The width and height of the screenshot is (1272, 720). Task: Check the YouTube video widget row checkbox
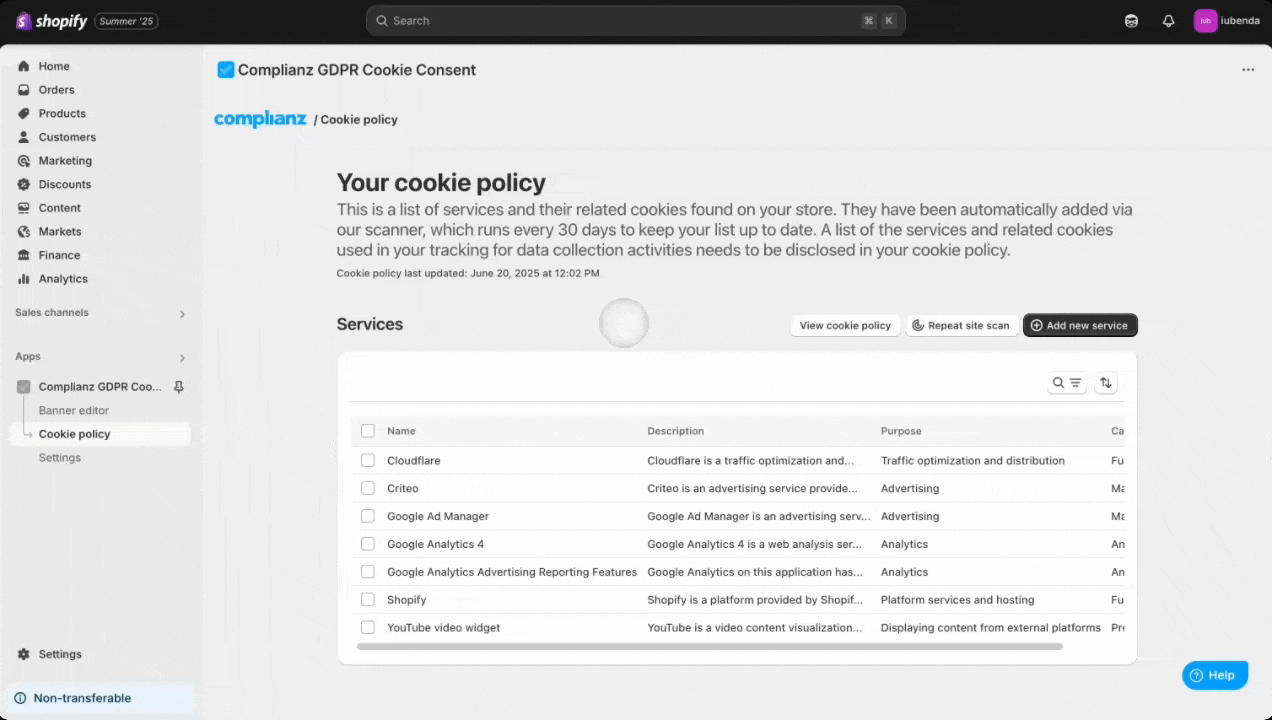pyautogui.click(x=368, y=628)
